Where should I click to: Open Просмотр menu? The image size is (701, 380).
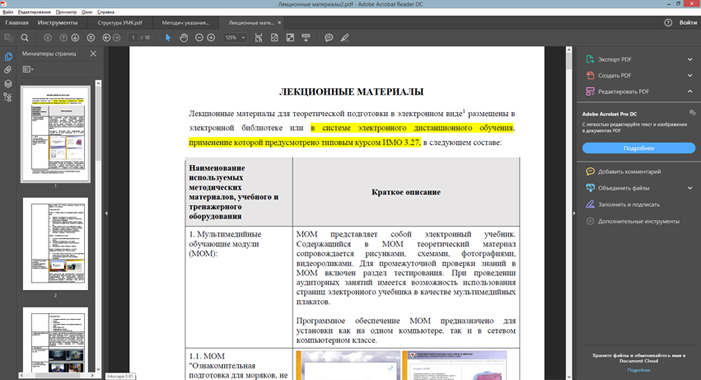(66, 12)
